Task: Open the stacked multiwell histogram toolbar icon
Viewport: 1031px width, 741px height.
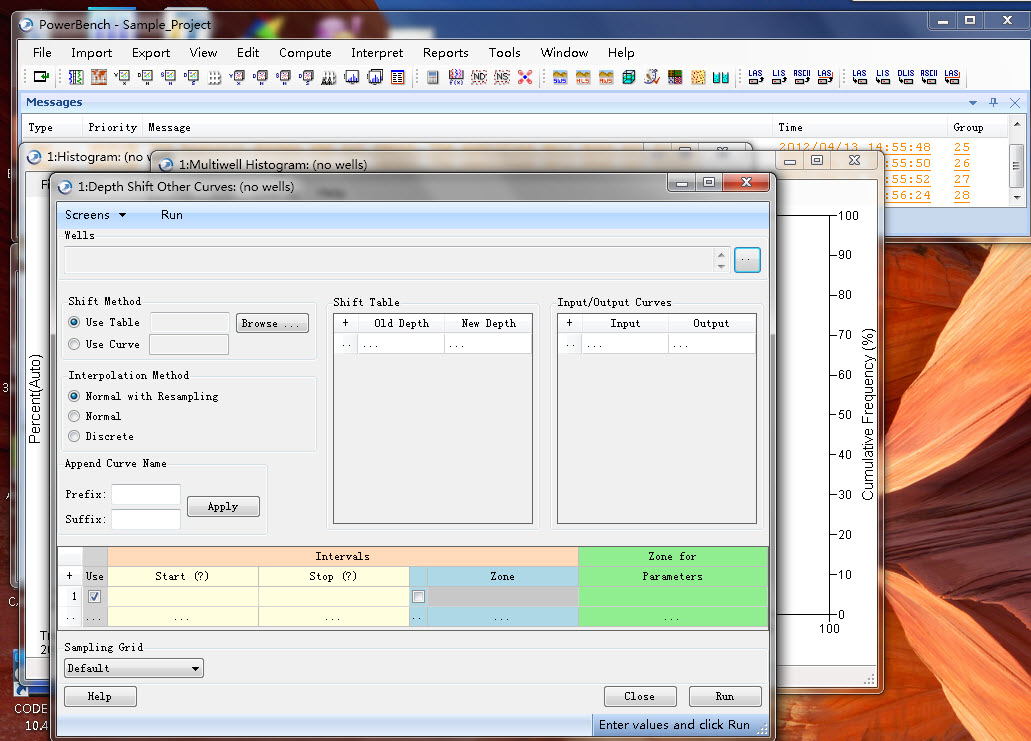Action: [x=375, y=77]
